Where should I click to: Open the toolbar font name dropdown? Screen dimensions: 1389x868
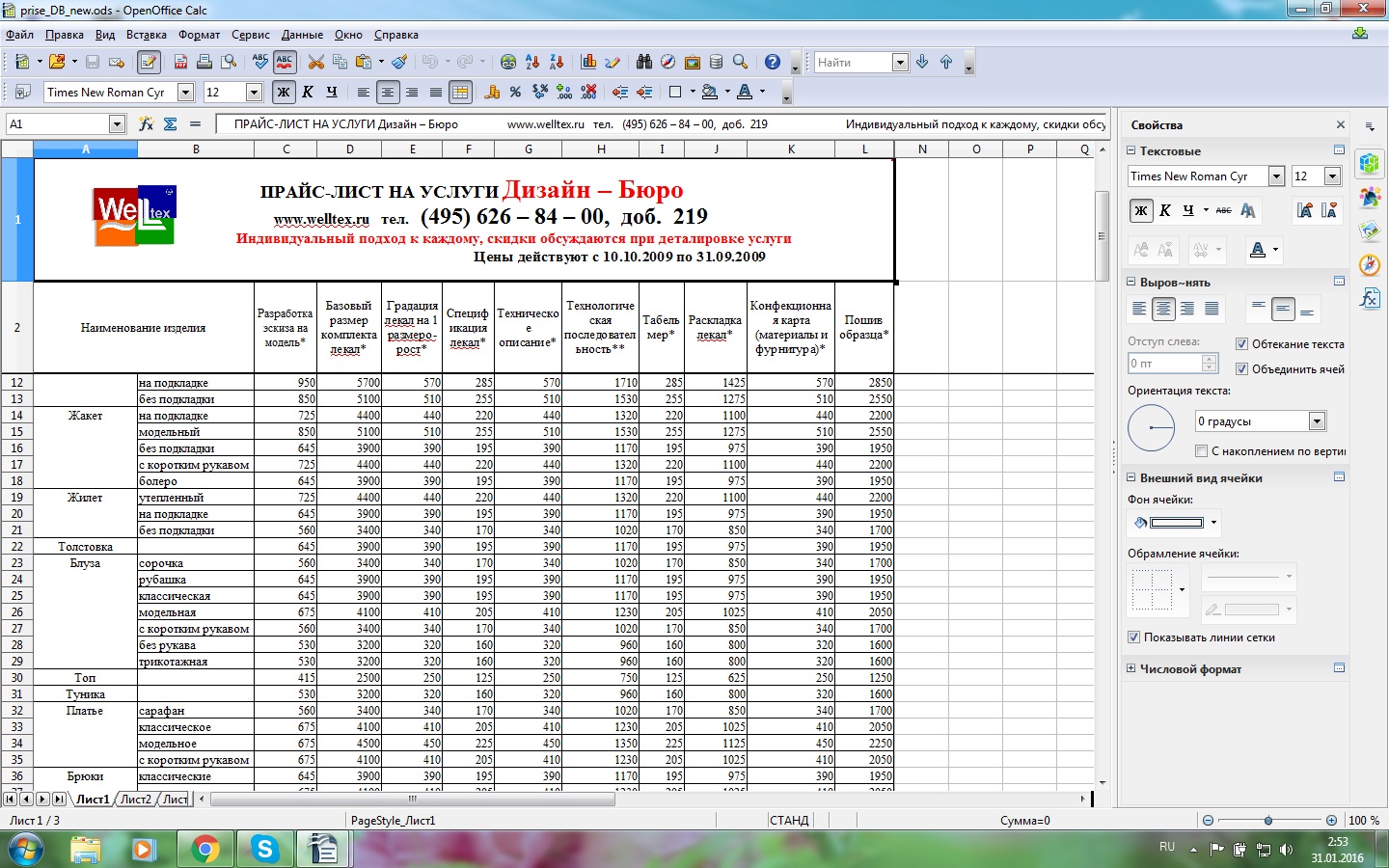click(186, 93)
